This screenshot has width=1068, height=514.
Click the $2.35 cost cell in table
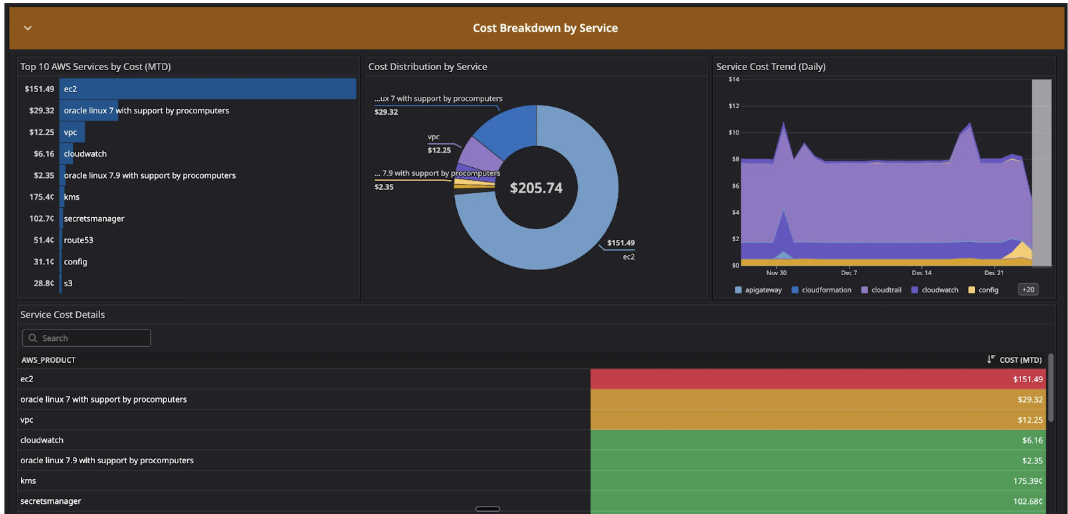point(818,461)
